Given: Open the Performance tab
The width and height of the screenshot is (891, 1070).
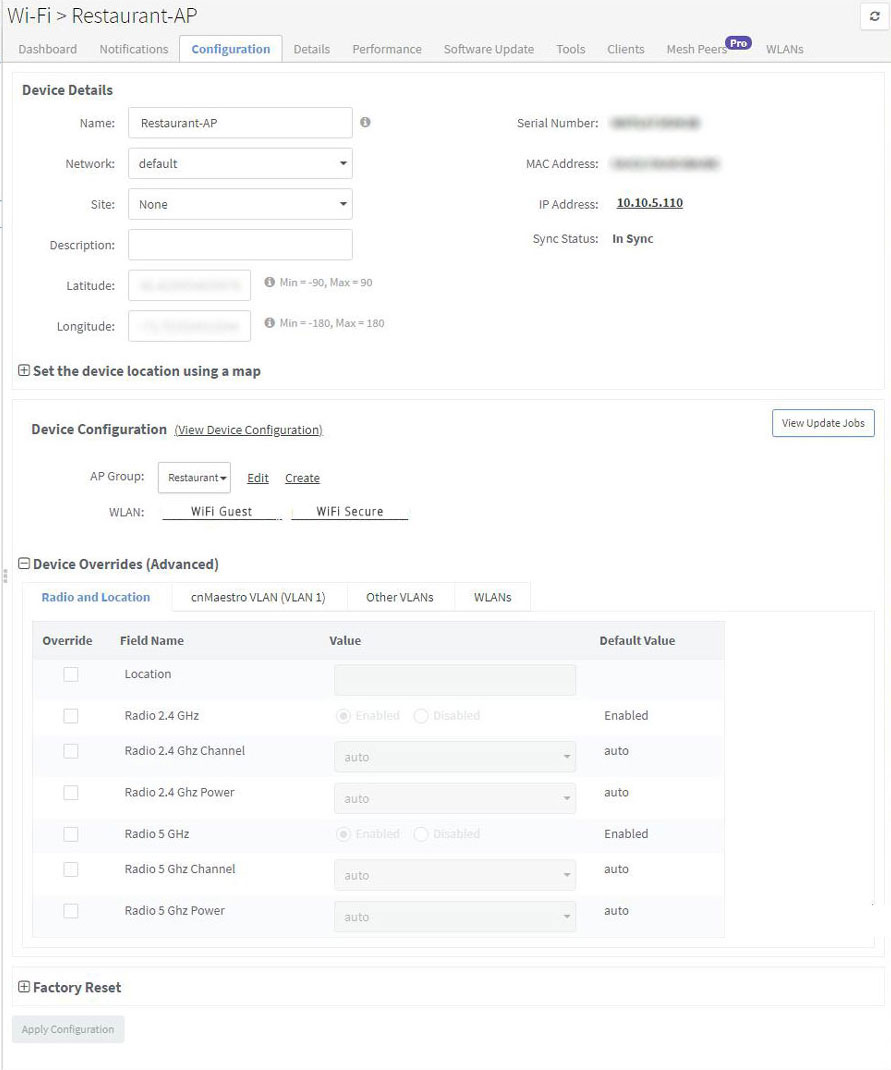Looking at the screenshot, I should tap(387, 49).
